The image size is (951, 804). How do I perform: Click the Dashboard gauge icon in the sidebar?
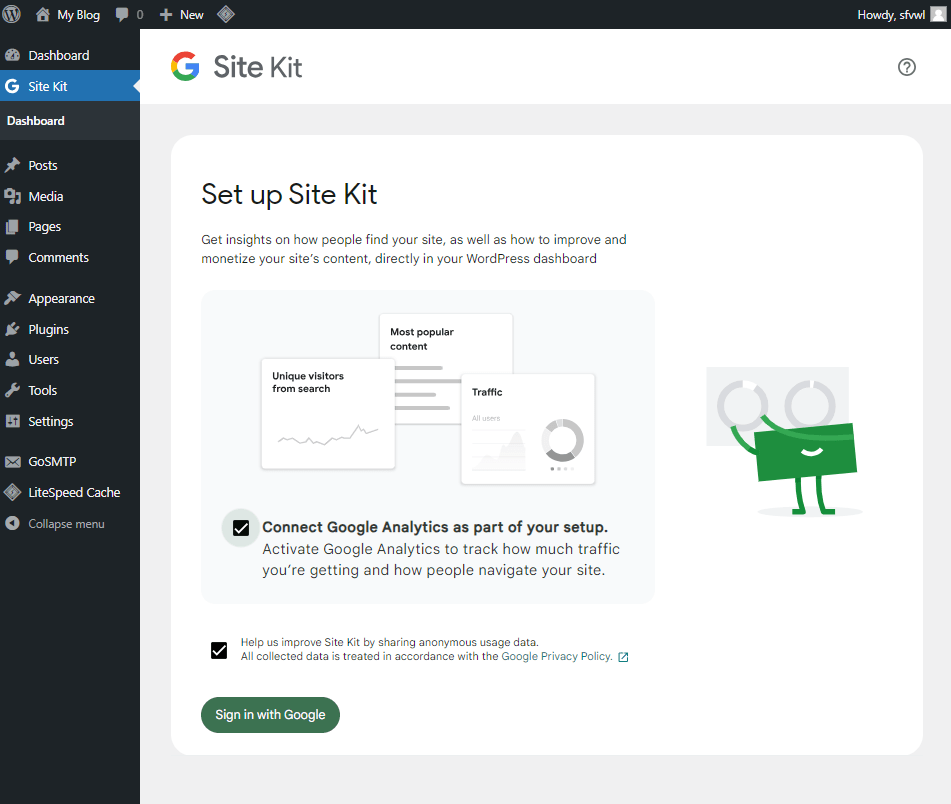coord(13,55)
